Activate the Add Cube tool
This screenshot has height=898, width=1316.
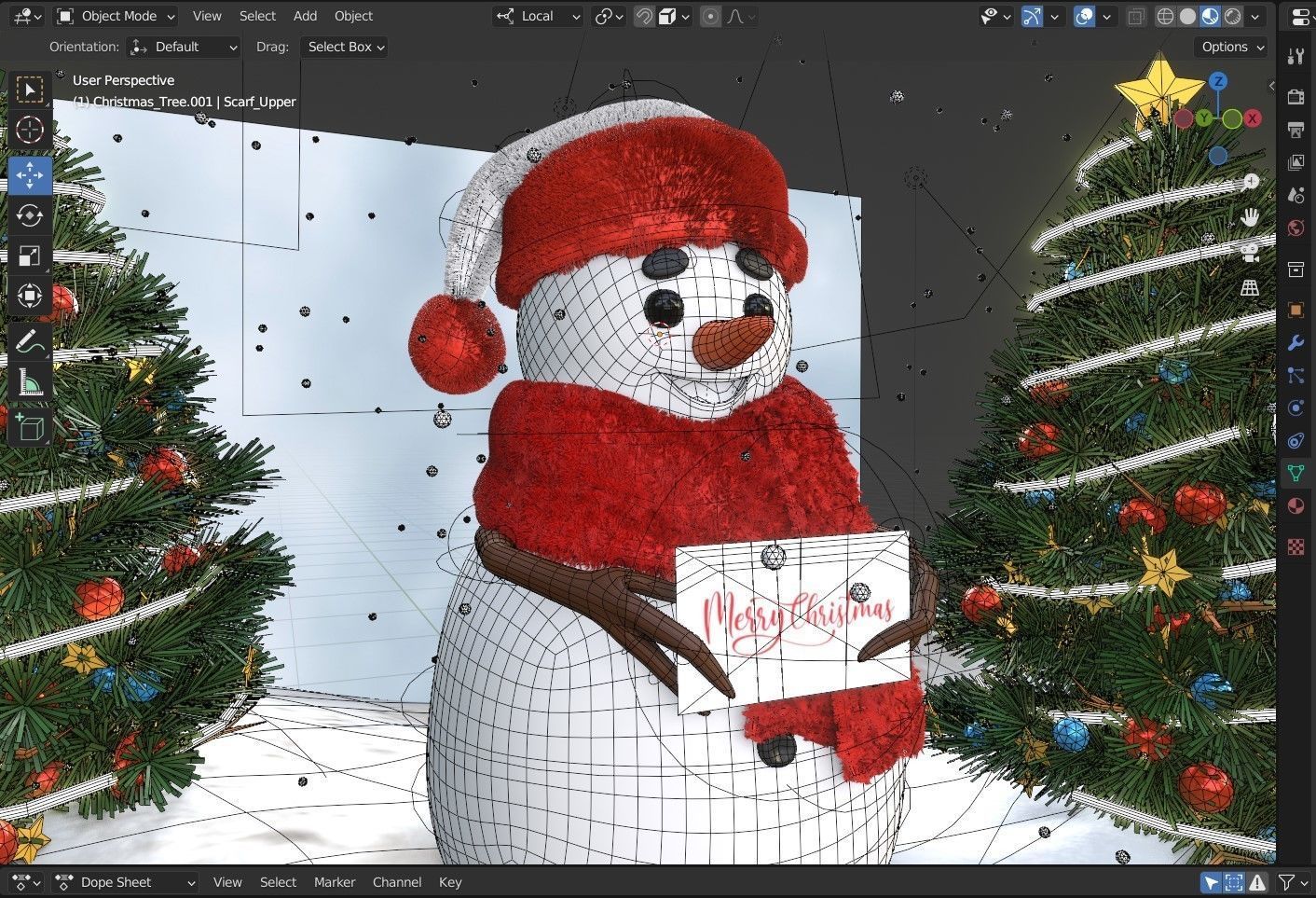coord(30,427)
